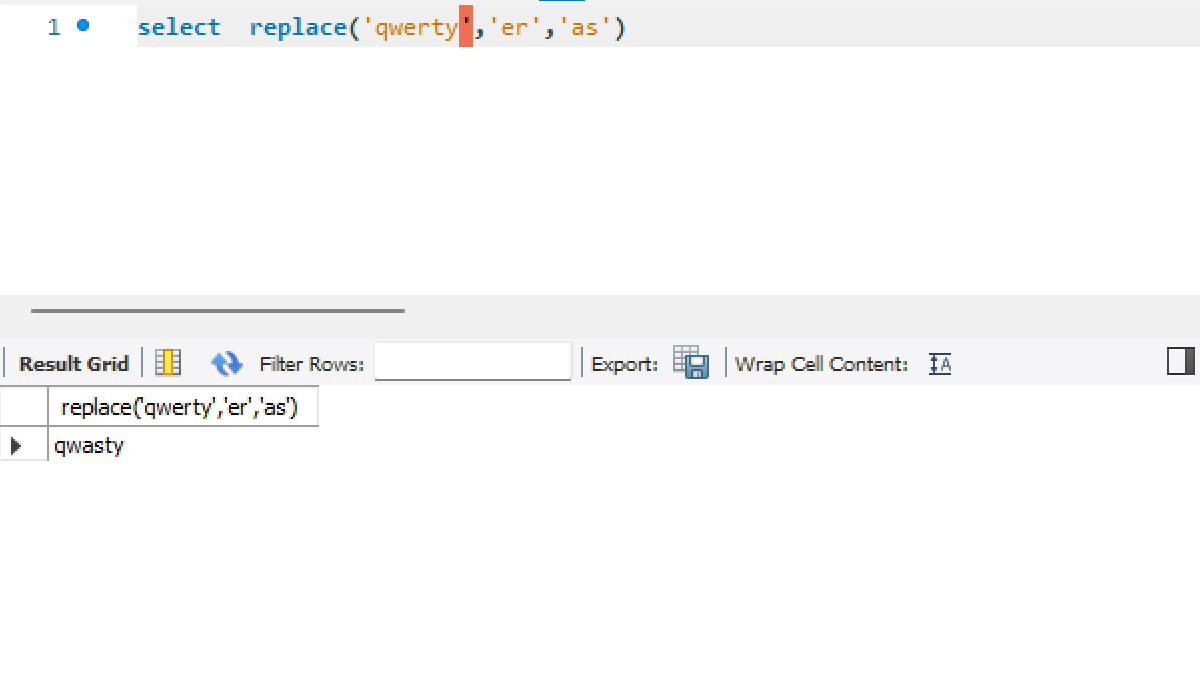Refresh the result grid data
The height and width of the screenshot is (689, 1200).
point(227,363)
